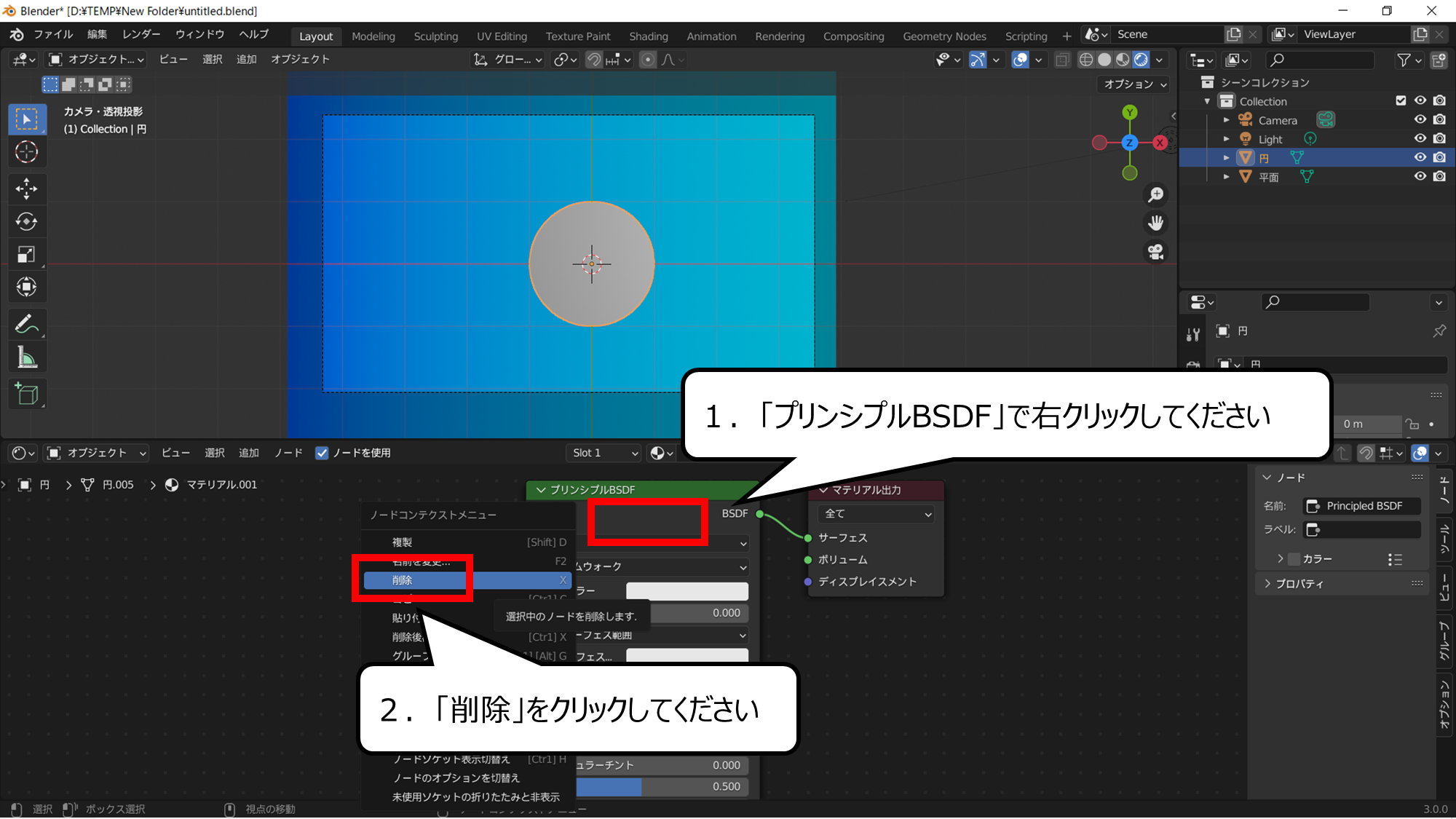The height and width of the screenshot is (819, 1456).
Task: Disable Camera in renders
Action: coord(1439,119)
